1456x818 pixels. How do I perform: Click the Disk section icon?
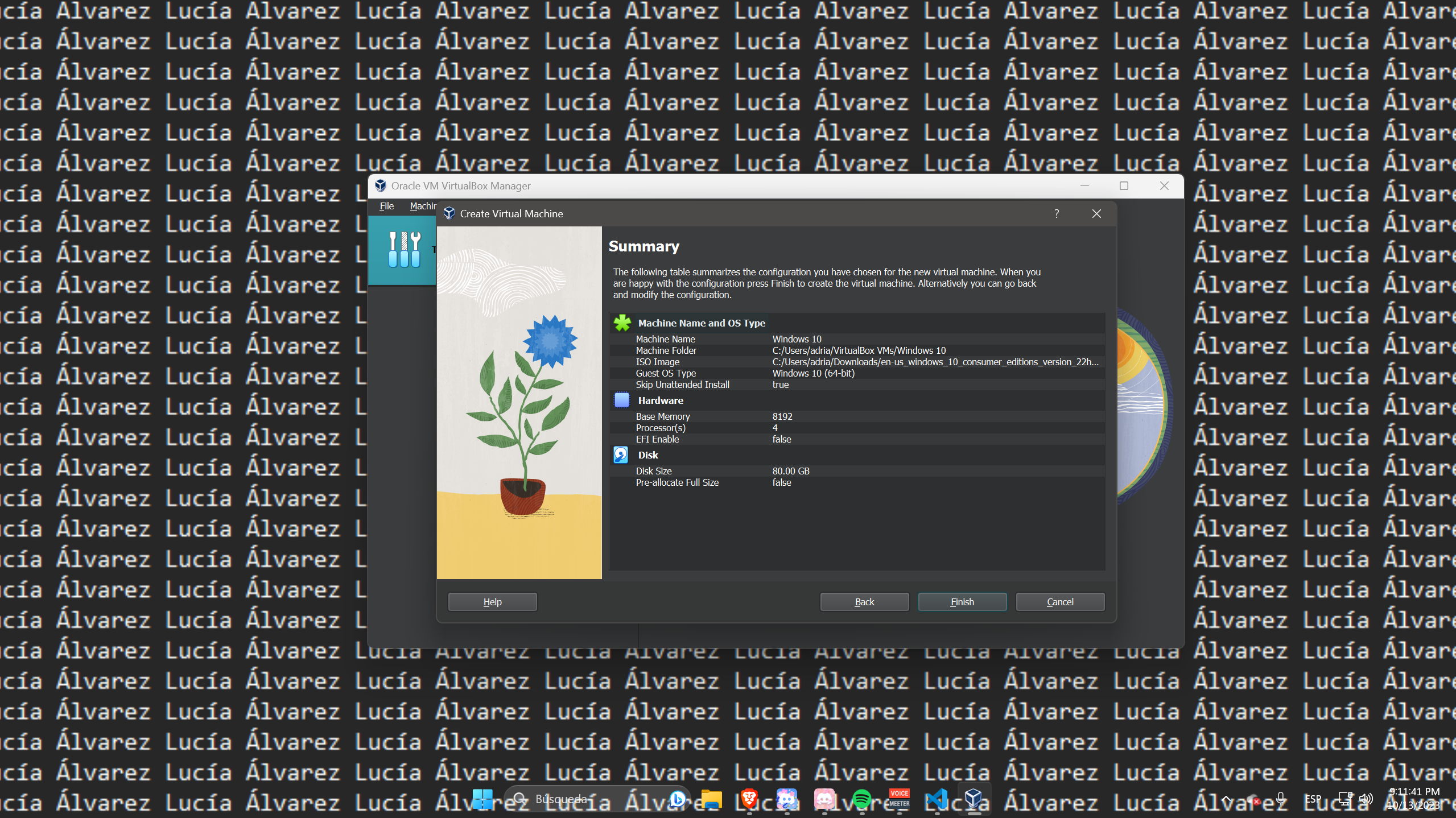click(x=621, y=455)
